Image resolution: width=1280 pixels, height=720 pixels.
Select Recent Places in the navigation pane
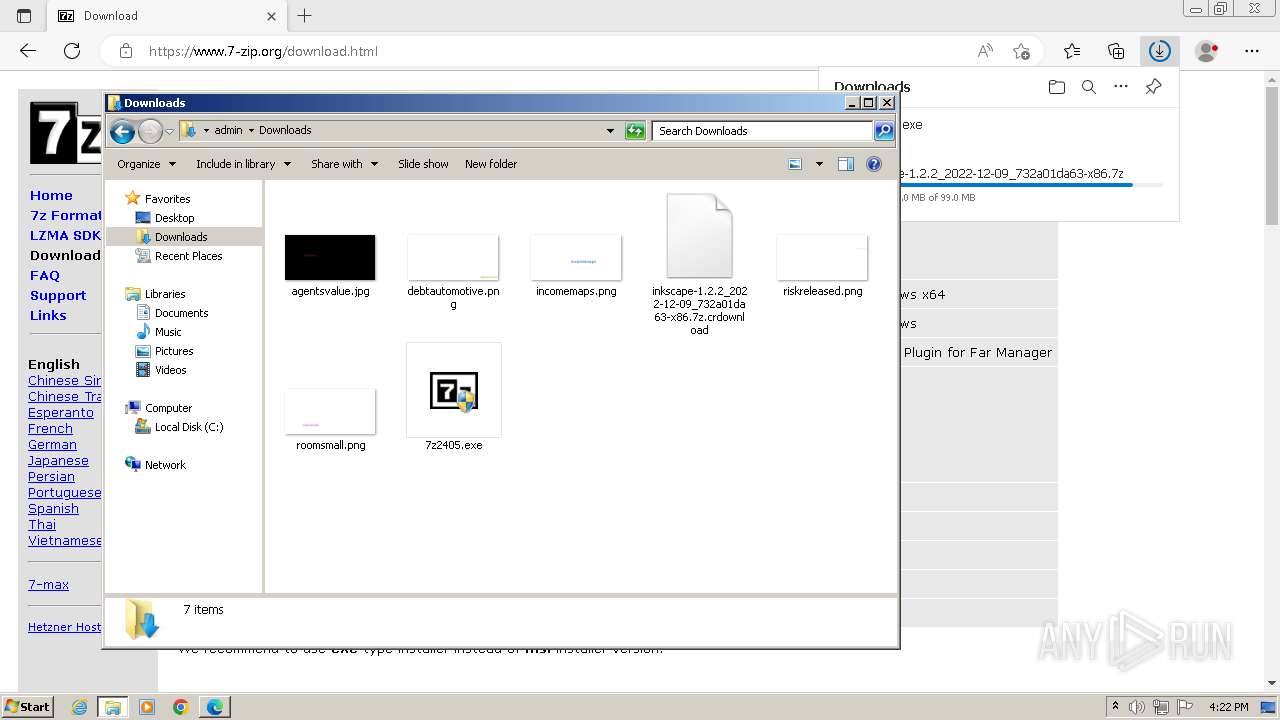188,256
